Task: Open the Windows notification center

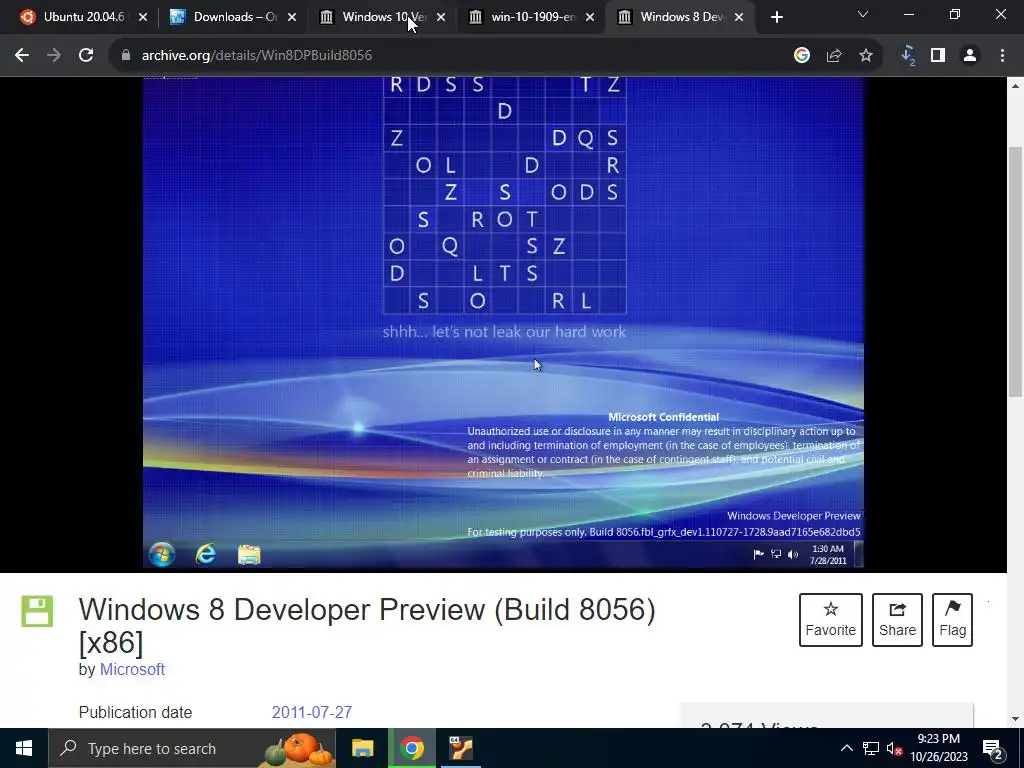Action: click(x=993, y=748)
